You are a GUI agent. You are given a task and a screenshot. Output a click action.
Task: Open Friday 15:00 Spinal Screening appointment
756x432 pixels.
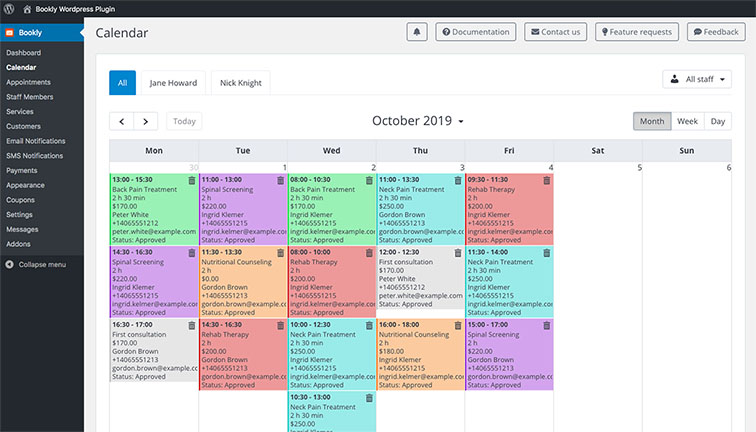[x=509, y=354]
